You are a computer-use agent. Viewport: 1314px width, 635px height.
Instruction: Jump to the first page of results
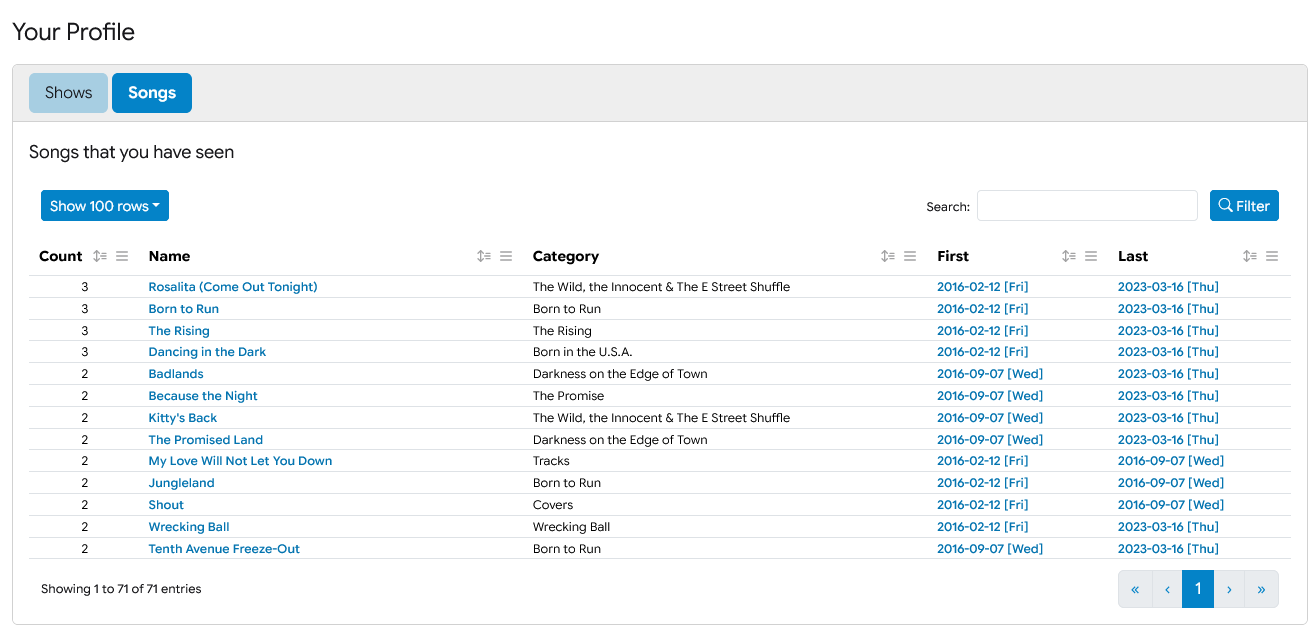tap(1135, 589)
